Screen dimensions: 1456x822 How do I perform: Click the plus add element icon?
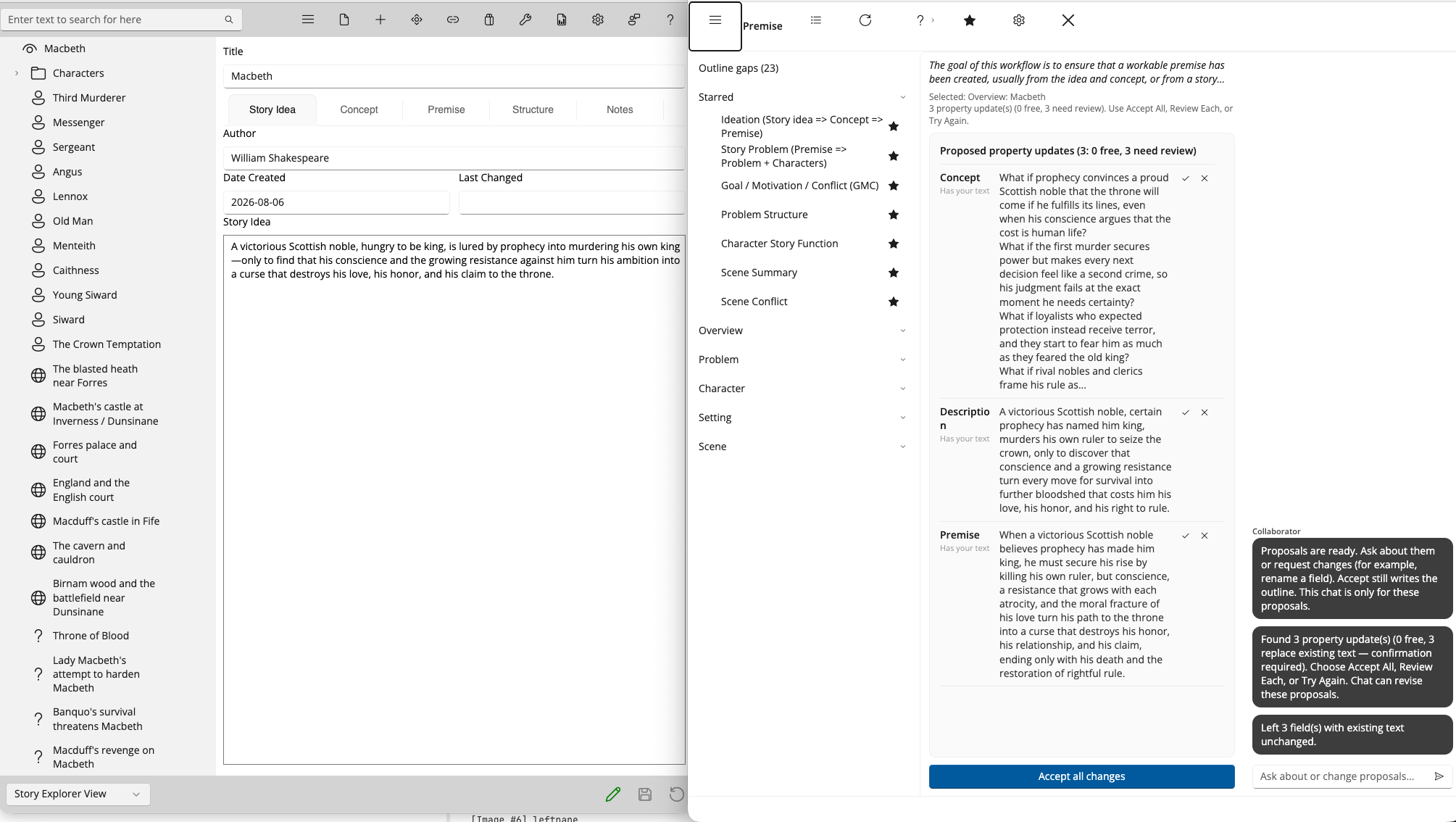[x=380, y=20]
